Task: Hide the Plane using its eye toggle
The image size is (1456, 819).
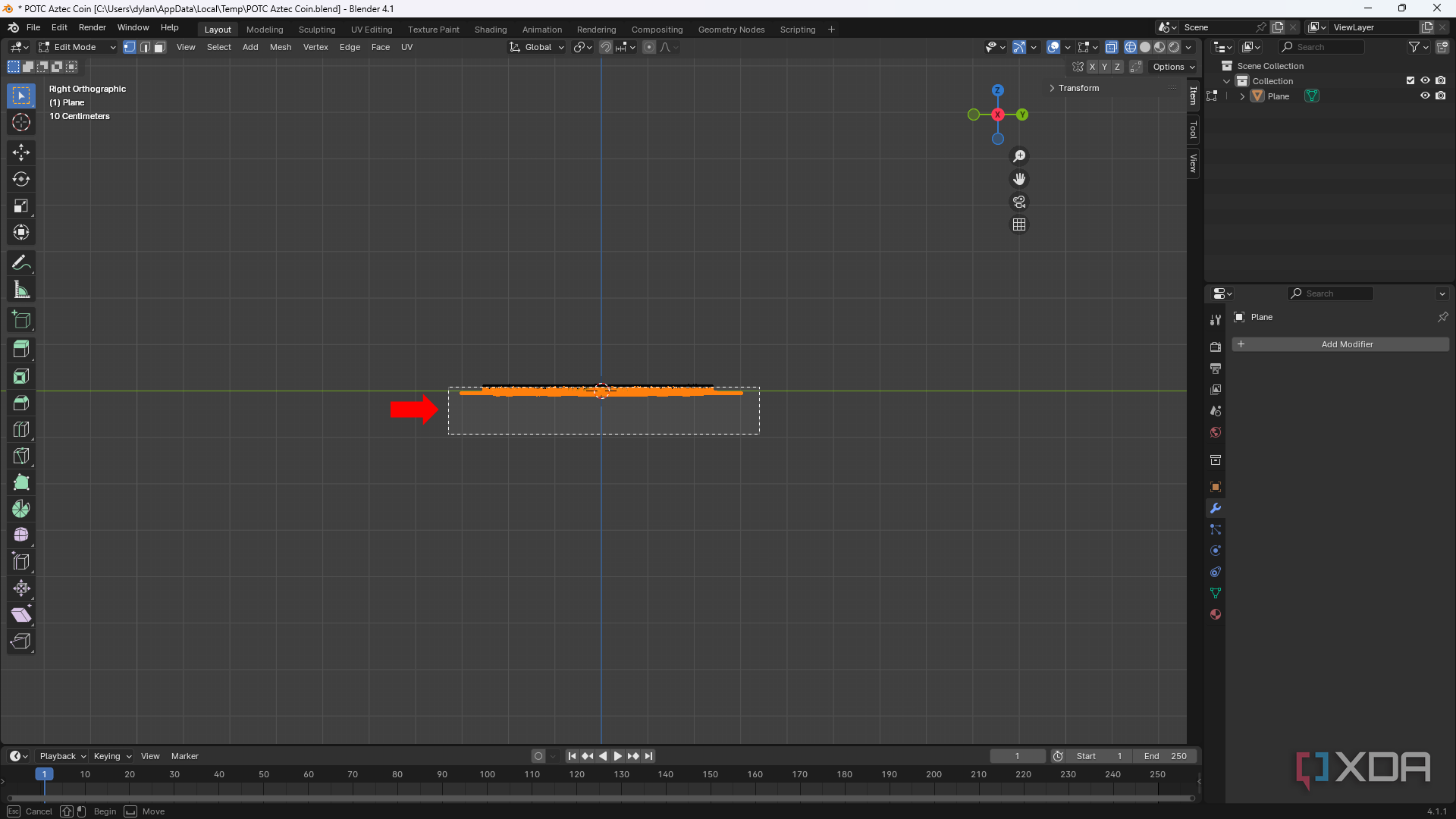Action: pyautogui.click(x=1426, y=96)
